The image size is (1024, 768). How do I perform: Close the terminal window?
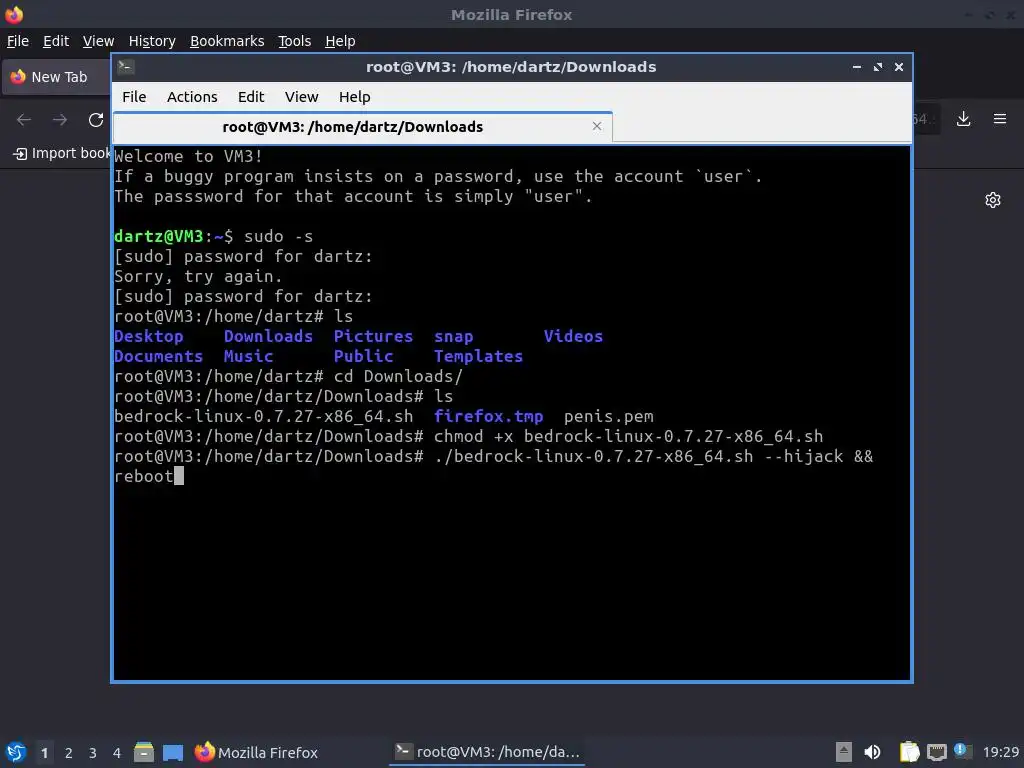click(x=899, y=67)
